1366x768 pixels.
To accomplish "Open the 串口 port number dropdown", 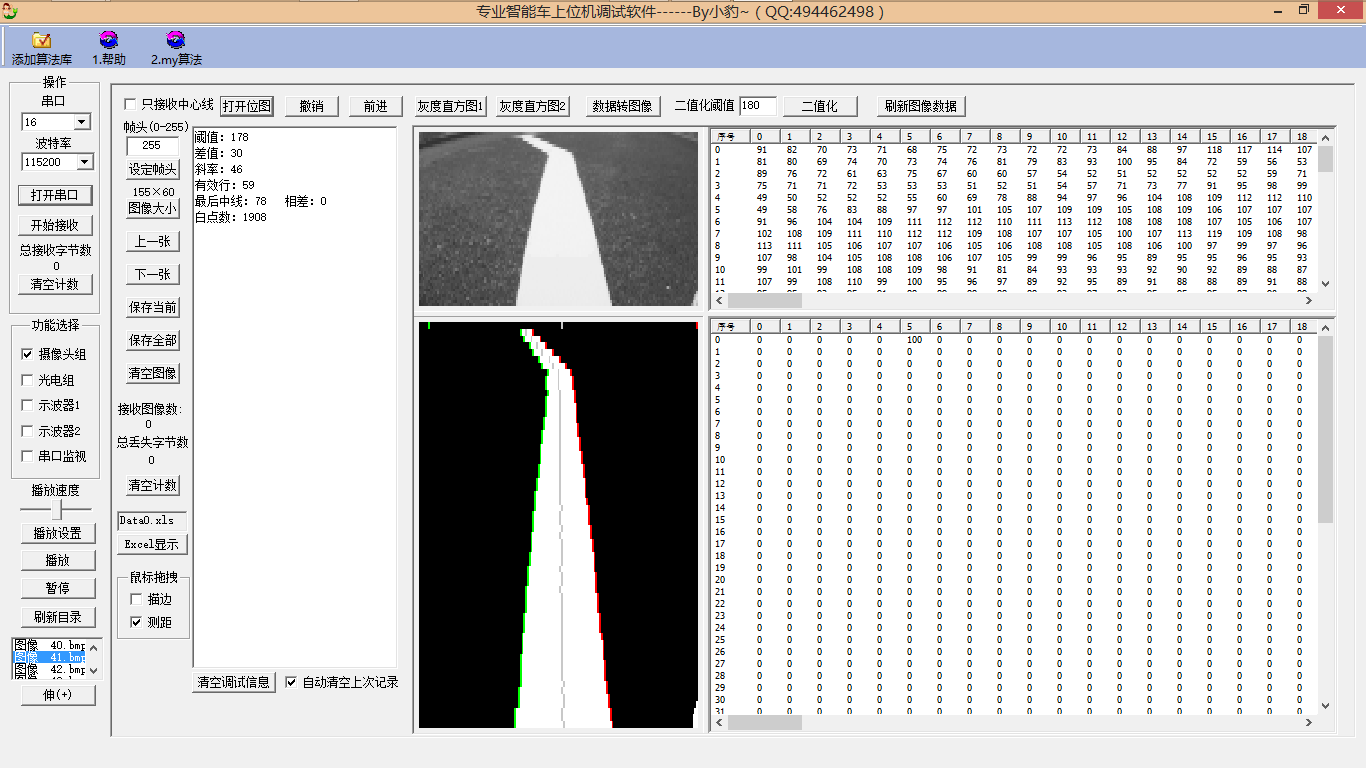I will [82, 122].
